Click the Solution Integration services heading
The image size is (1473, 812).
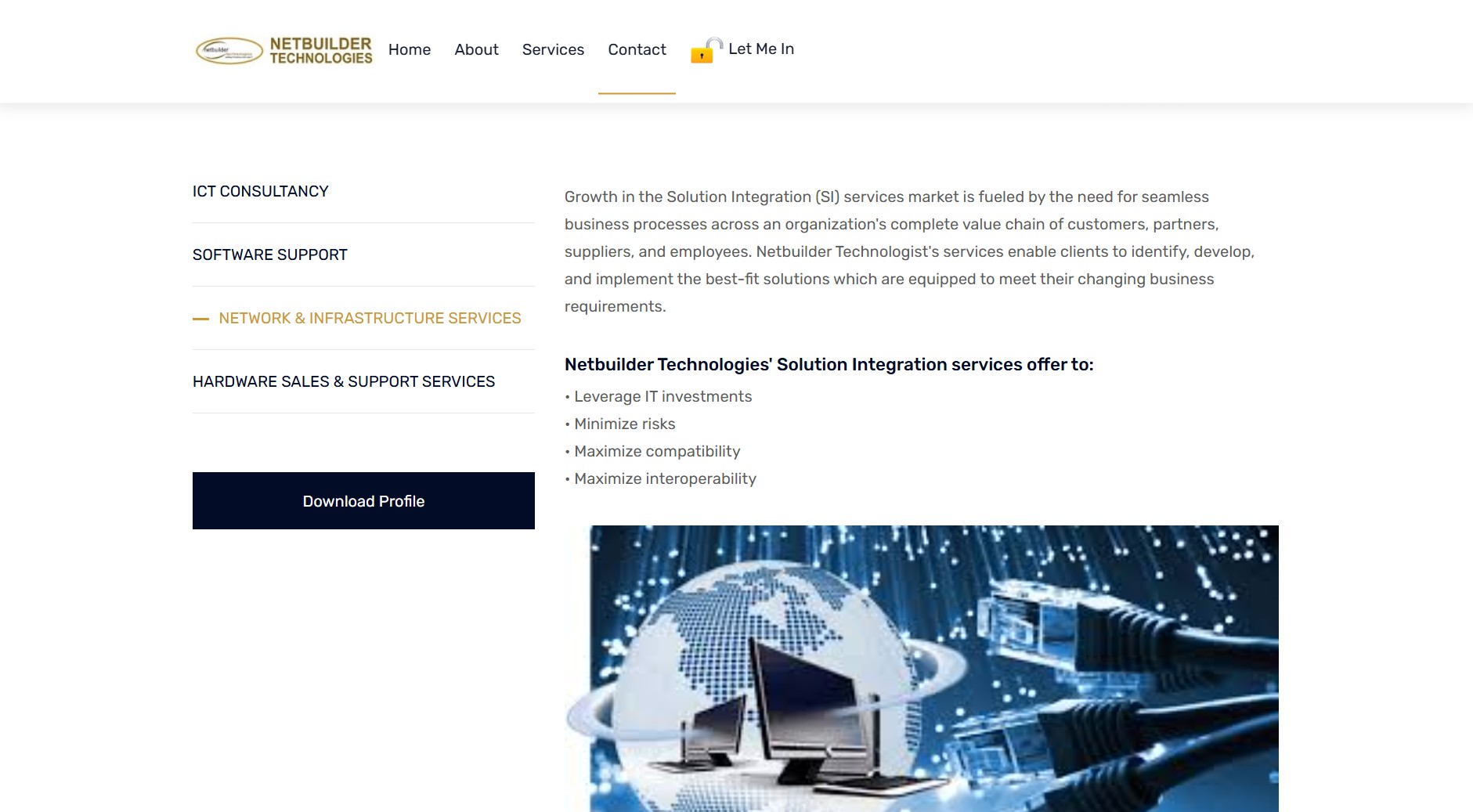coord(829,364)
